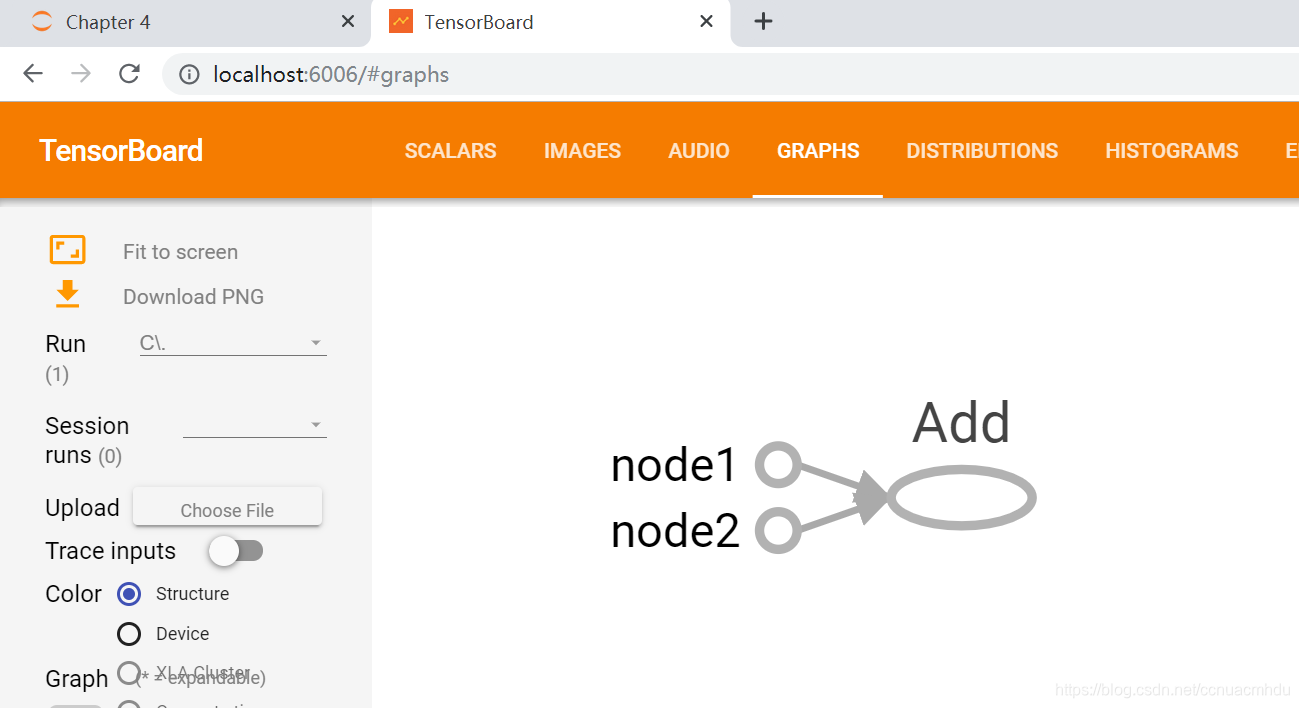Click the Choose File upload button

(x=227, y=508)
